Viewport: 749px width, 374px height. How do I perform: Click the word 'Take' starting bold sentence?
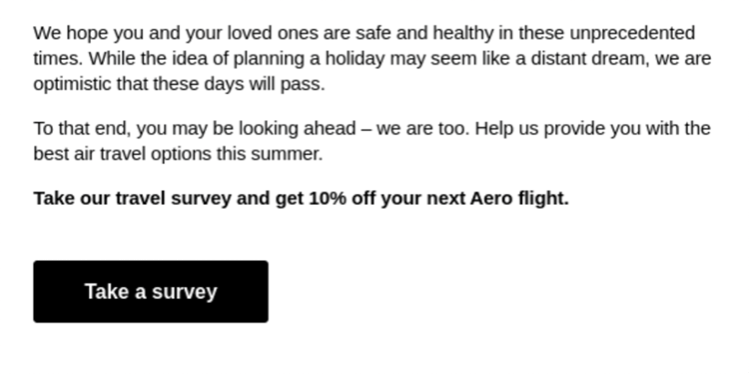coord(54,198)
